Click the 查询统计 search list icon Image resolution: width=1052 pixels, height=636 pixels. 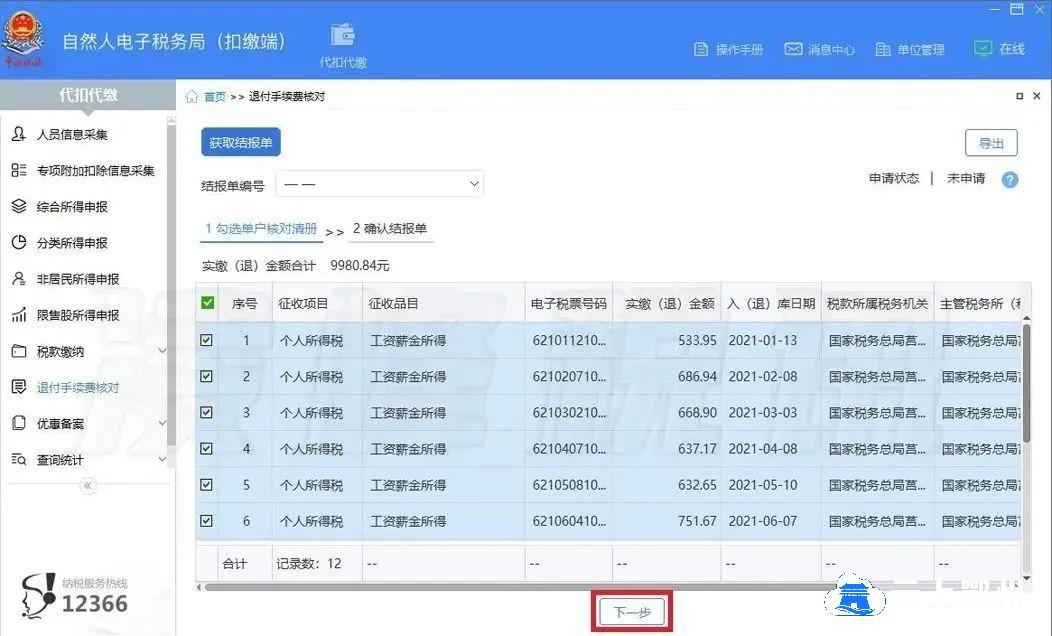(x=19, y=460)
